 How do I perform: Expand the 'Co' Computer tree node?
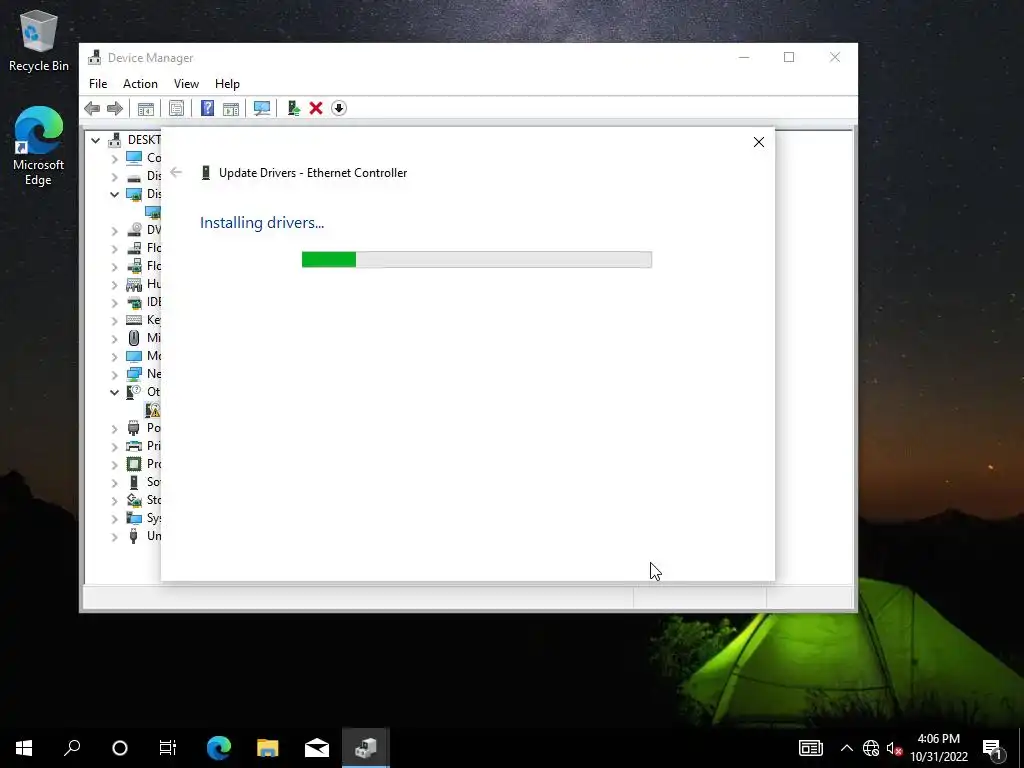(x=114, y=158)
